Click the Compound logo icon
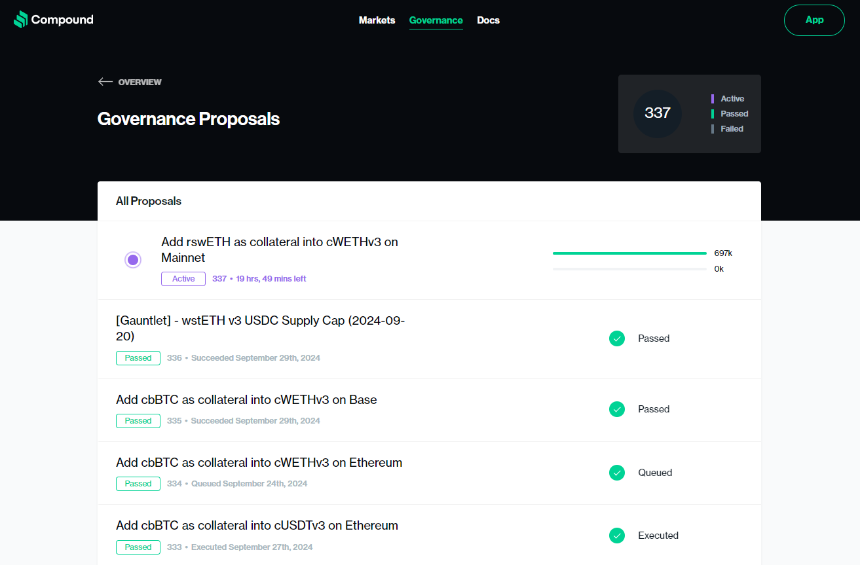 pyautogui.click(x=21, y=20)
